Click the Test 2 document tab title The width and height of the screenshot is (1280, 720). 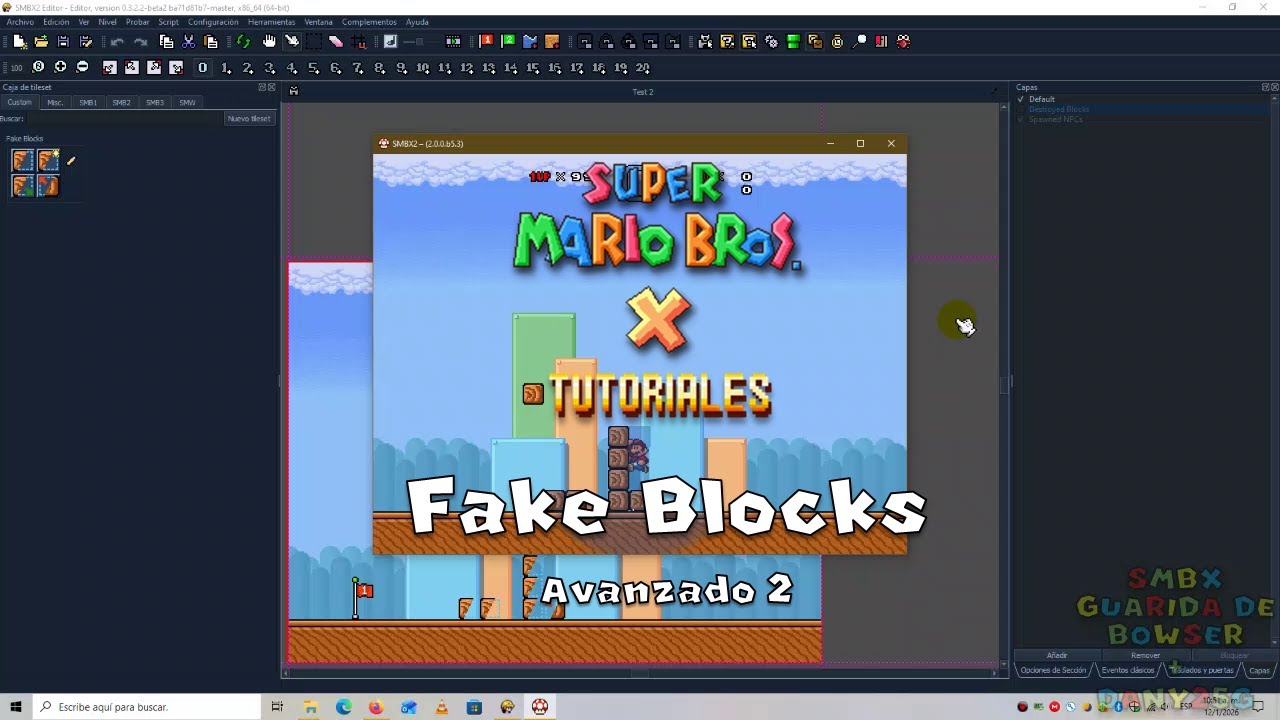(x=643, y=92)
